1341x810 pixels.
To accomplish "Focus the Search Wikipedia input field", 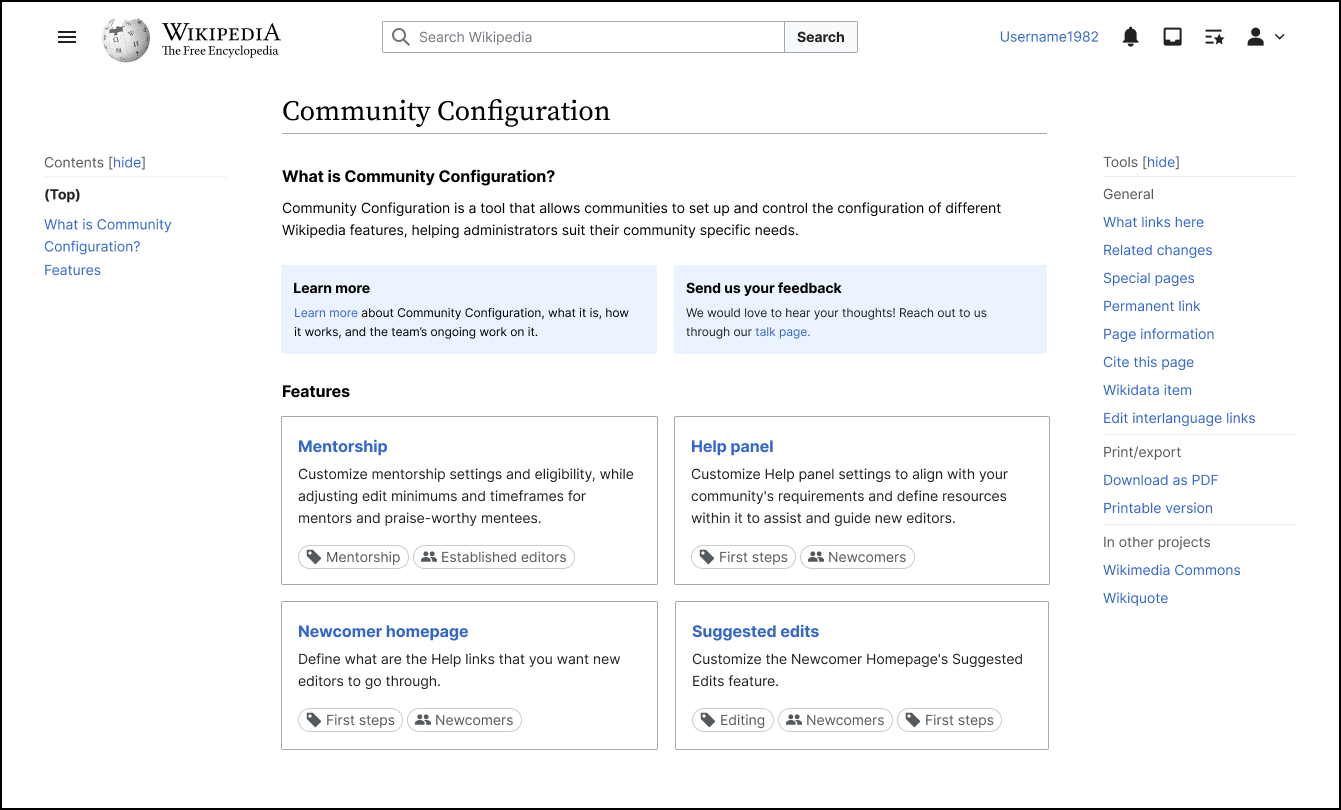I will click(x=583, y=37).
